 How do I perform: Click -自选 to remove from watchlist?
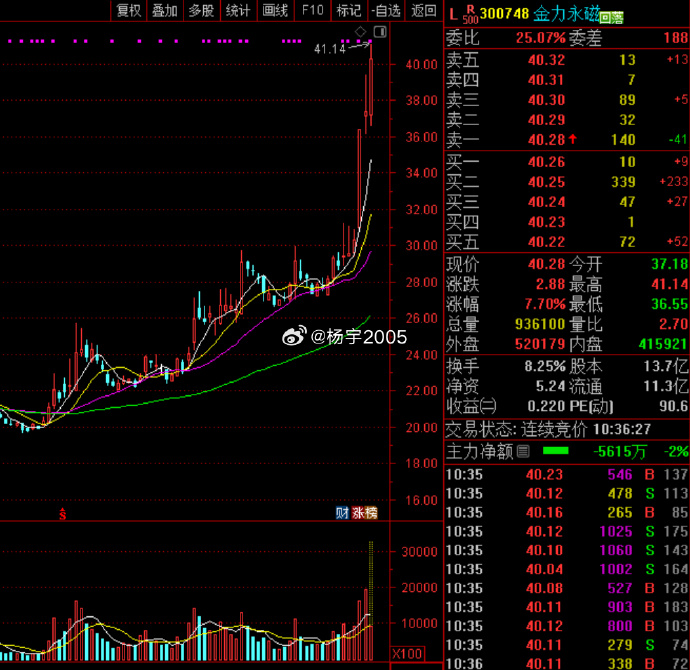tap(385, 11)
